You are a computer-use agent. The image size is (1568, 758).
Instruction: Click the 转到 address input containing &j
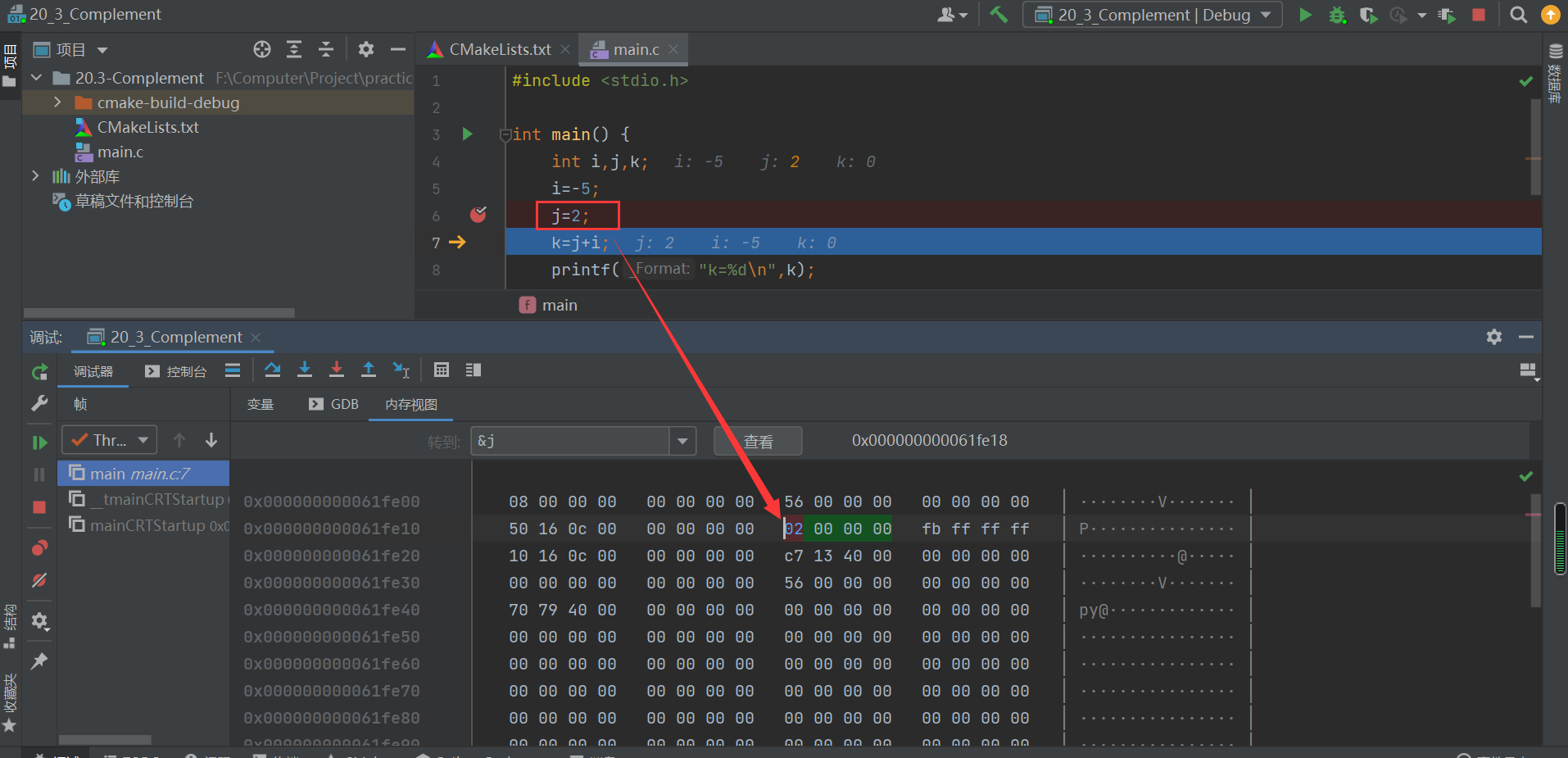[570, 441]
